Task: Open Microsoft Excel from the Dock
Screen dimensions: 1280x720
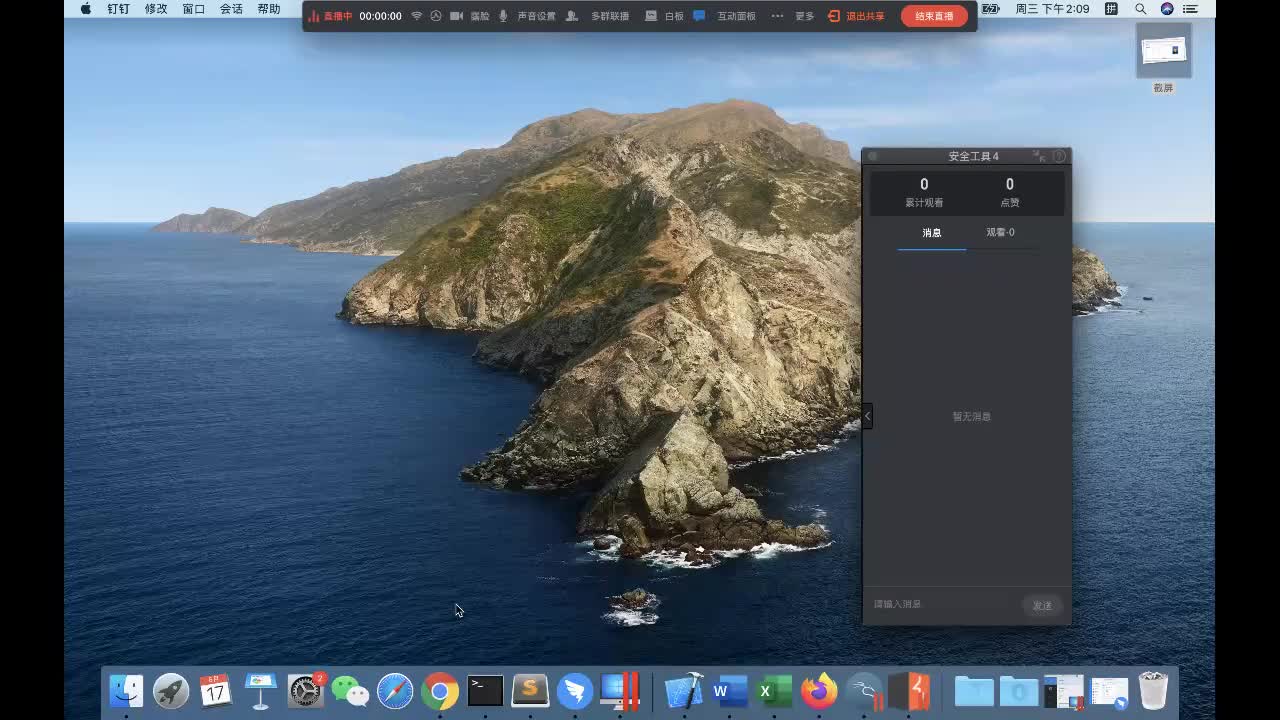Action: pyautogui.click(x=775, y=690)
